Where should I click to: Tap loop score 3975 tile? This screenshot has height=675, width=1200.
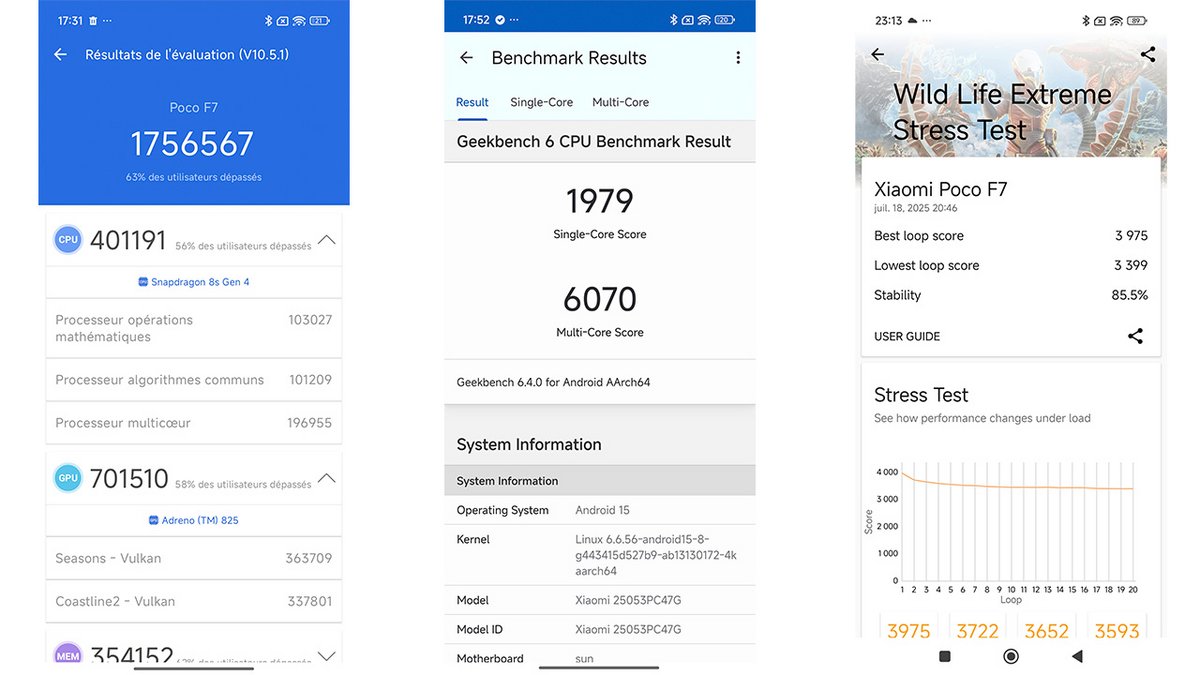point(908,629)
